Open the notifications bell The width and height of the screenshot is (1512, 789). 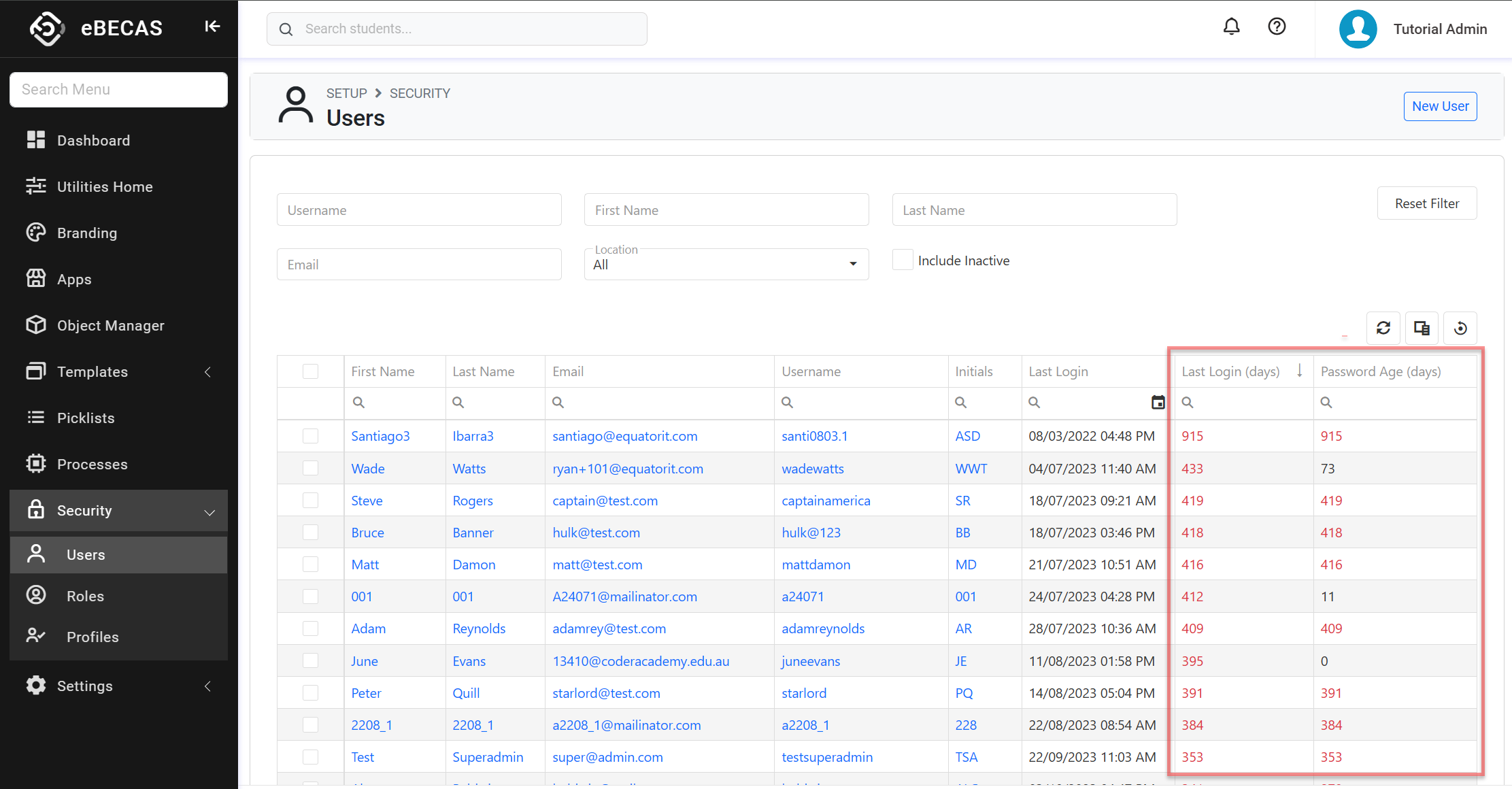[1231, 27]
